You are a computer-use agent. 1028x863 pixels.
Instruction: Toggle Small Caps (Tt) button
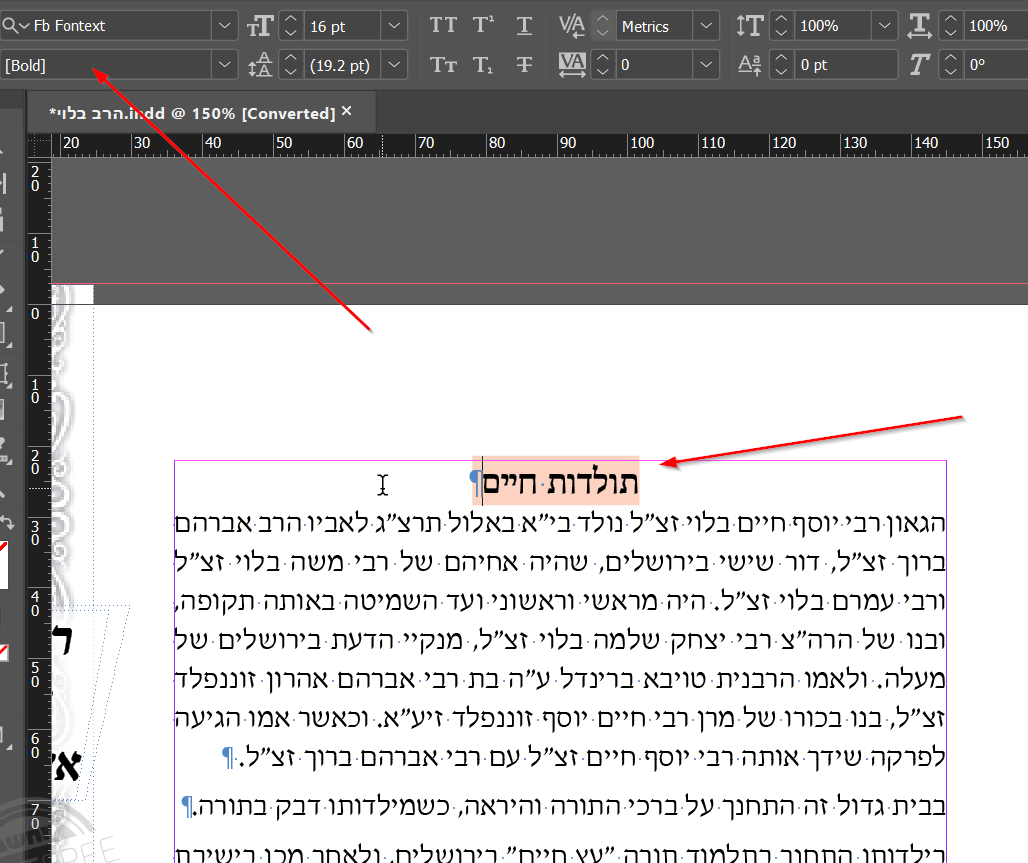pos(443,64)
